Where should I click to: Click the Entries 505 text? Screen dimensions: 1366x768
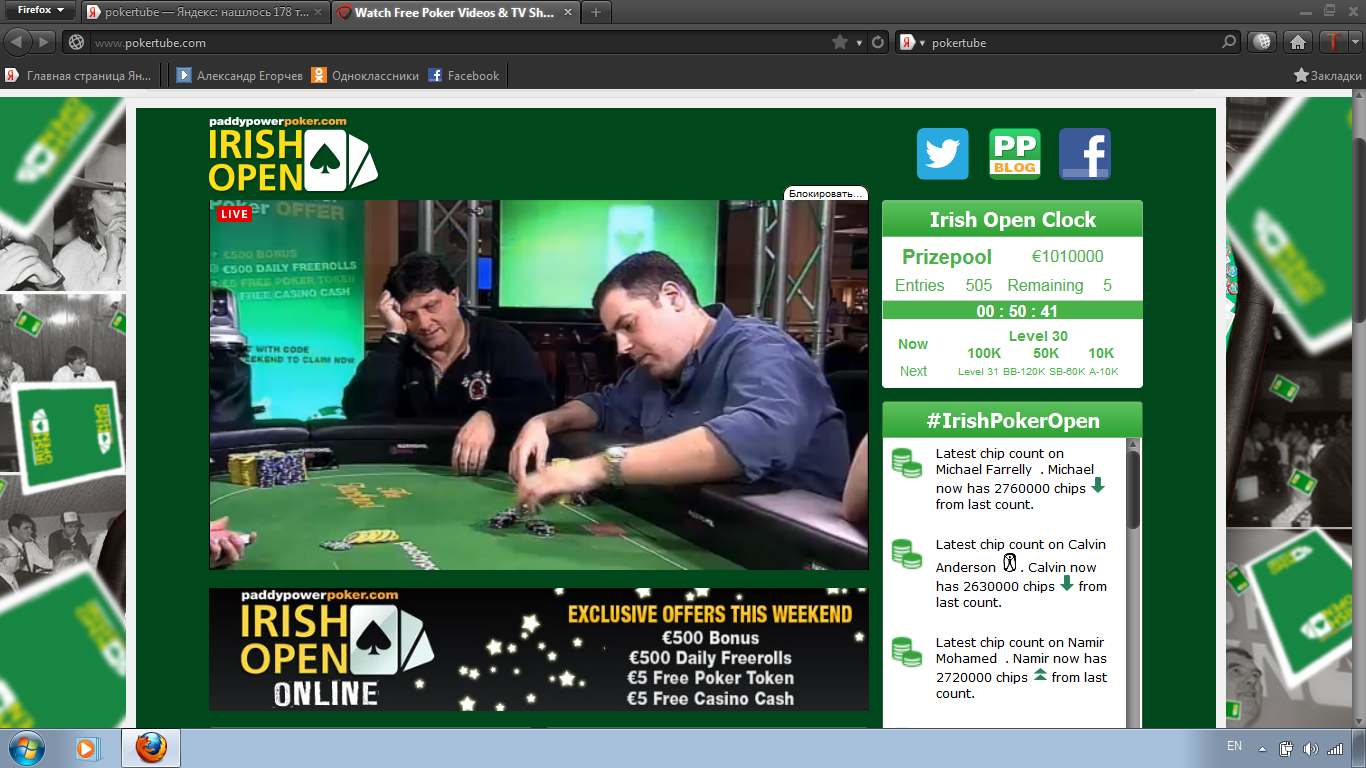point(943,285)
